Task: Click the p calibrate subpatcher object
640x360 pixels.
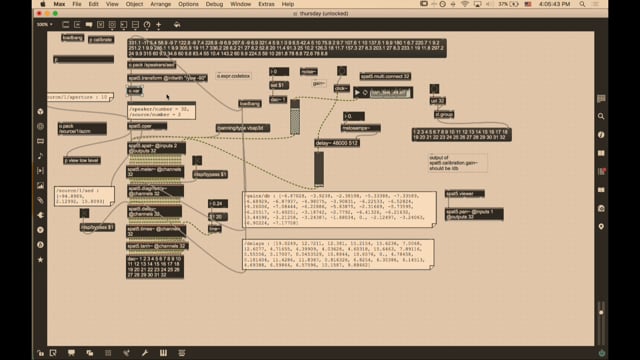Action: pos(101,40)
